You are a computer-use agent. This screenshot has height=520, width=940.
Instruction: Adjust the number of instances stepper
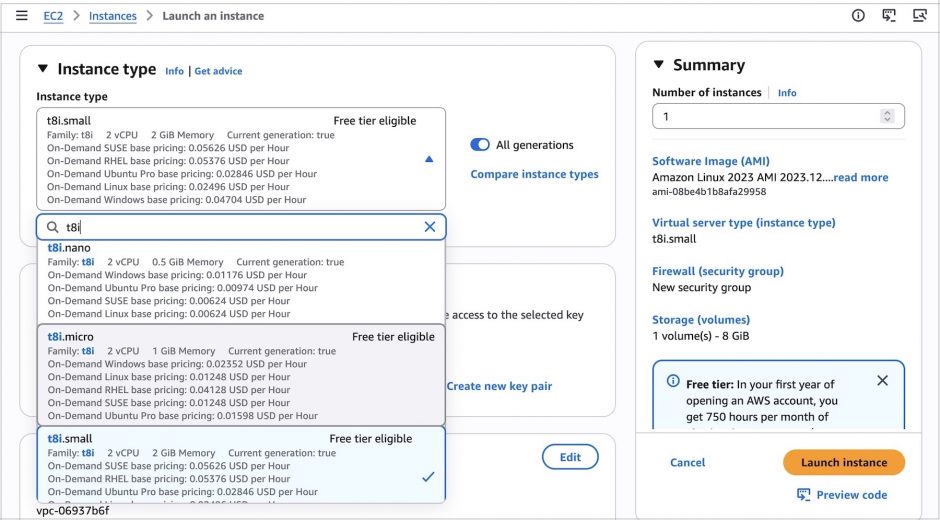(887, 116)
